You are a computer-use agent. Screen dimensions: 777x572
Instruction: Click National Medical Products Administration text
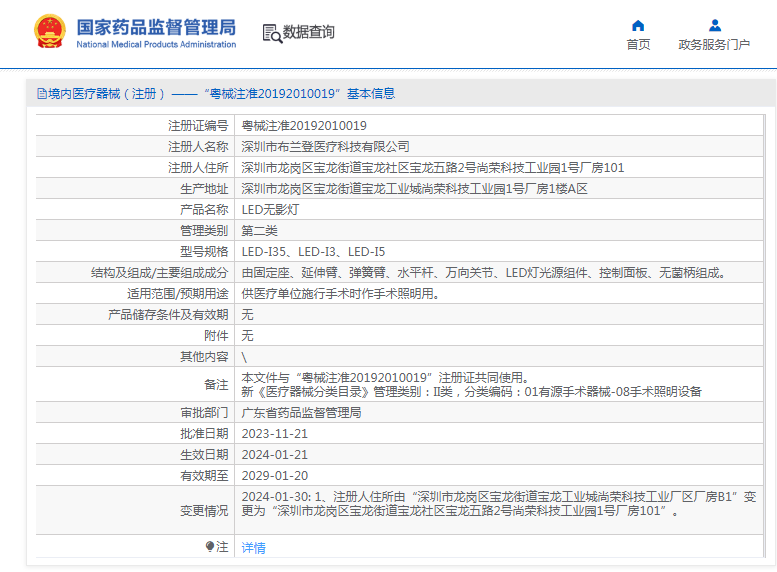pyautogui.click(x=156, y=44)
